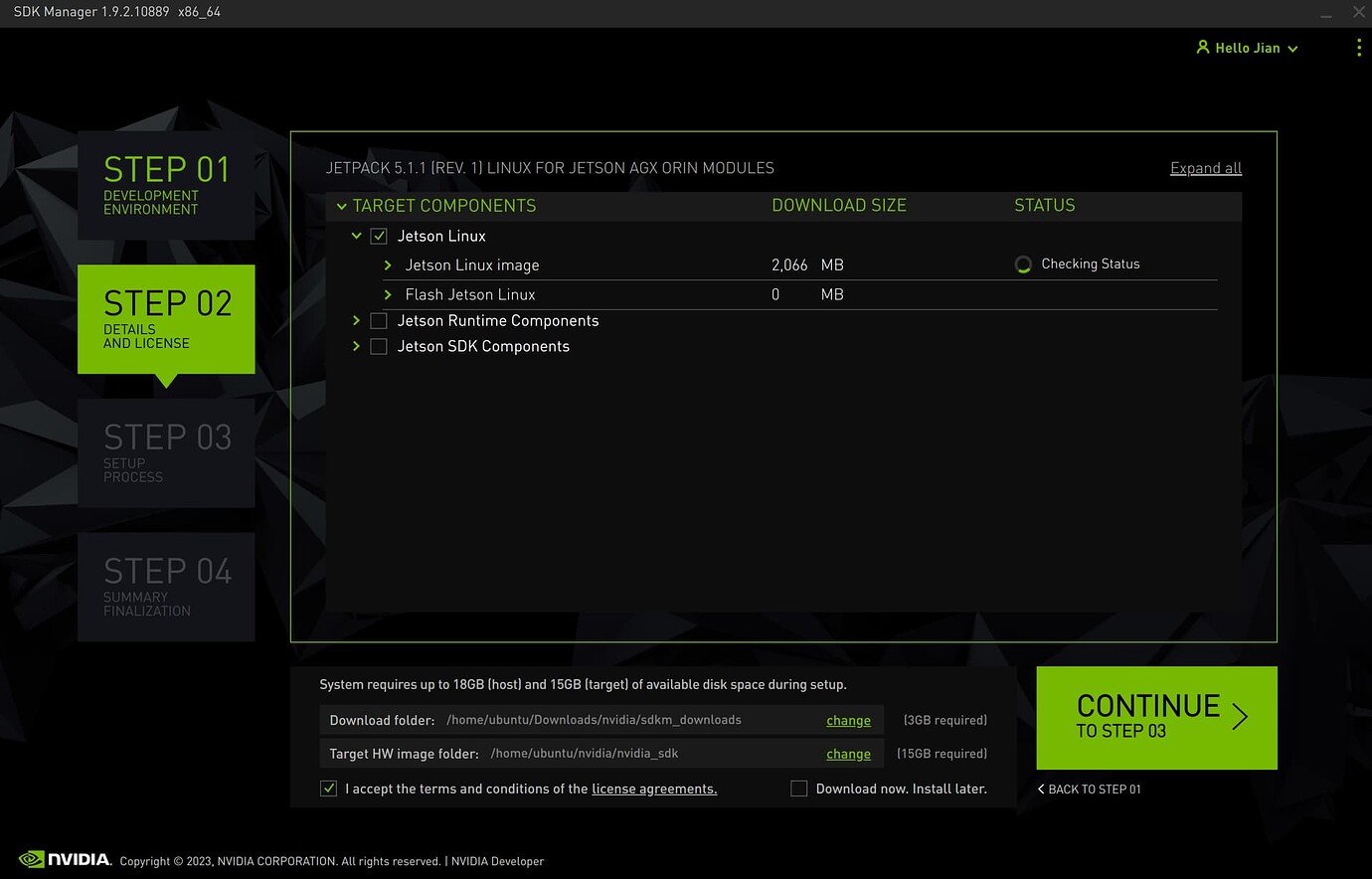The height and width of the screenshot is (879, 1372).
Task: Expand the Flash Jetson Linux entry
Action: coord(389,294)
